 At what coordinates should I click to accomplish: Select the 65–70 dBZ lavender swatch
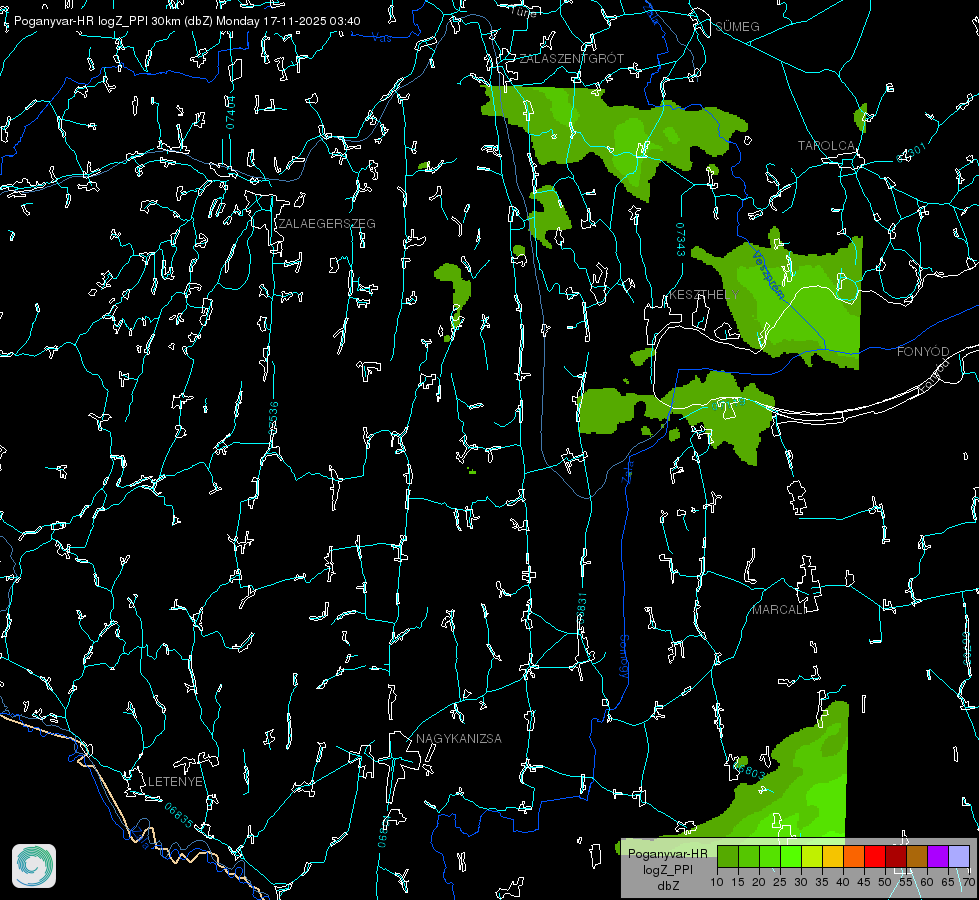(958, 856)
